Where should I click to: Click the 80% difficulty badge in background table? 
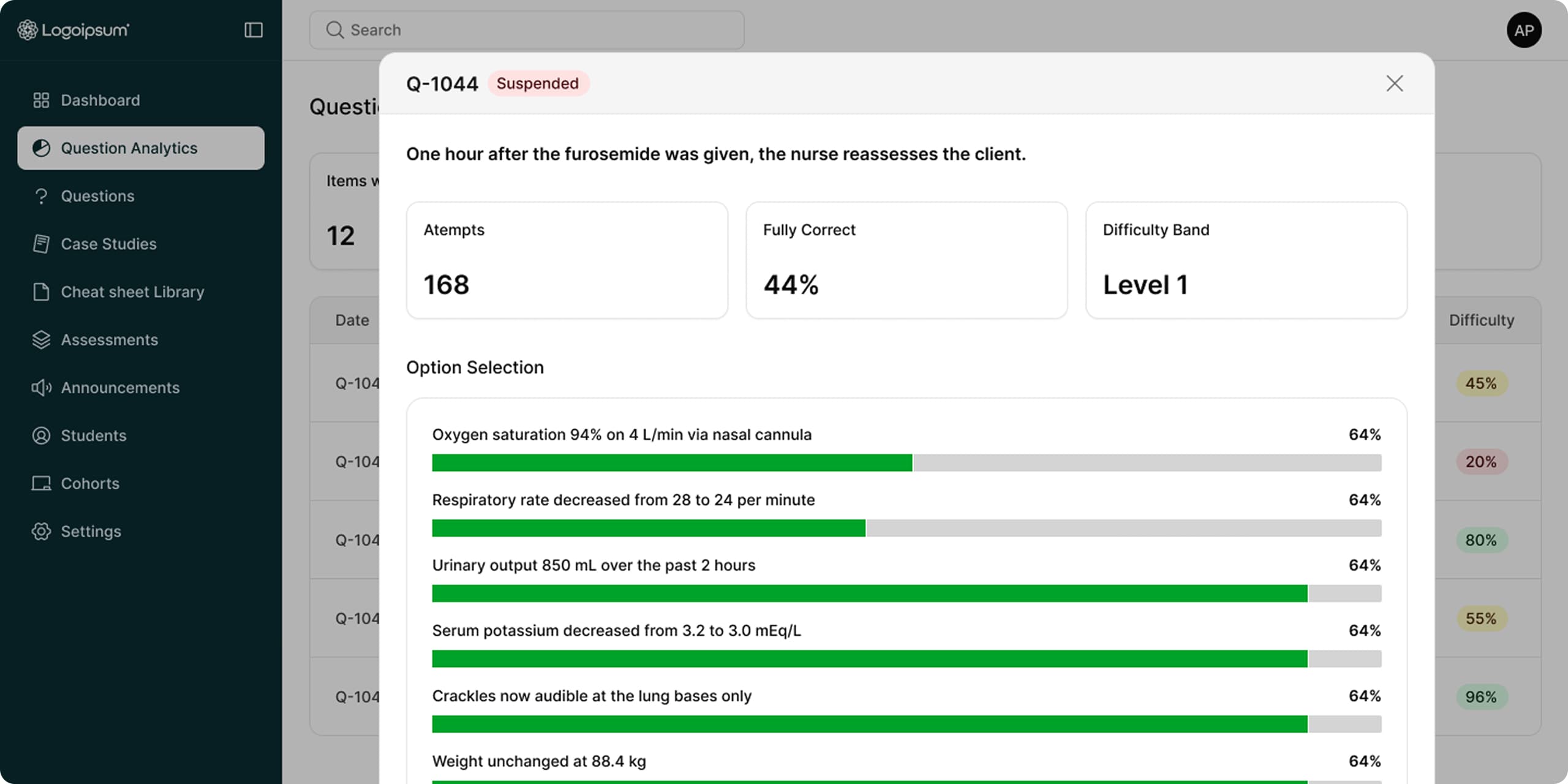point(1481,540)
